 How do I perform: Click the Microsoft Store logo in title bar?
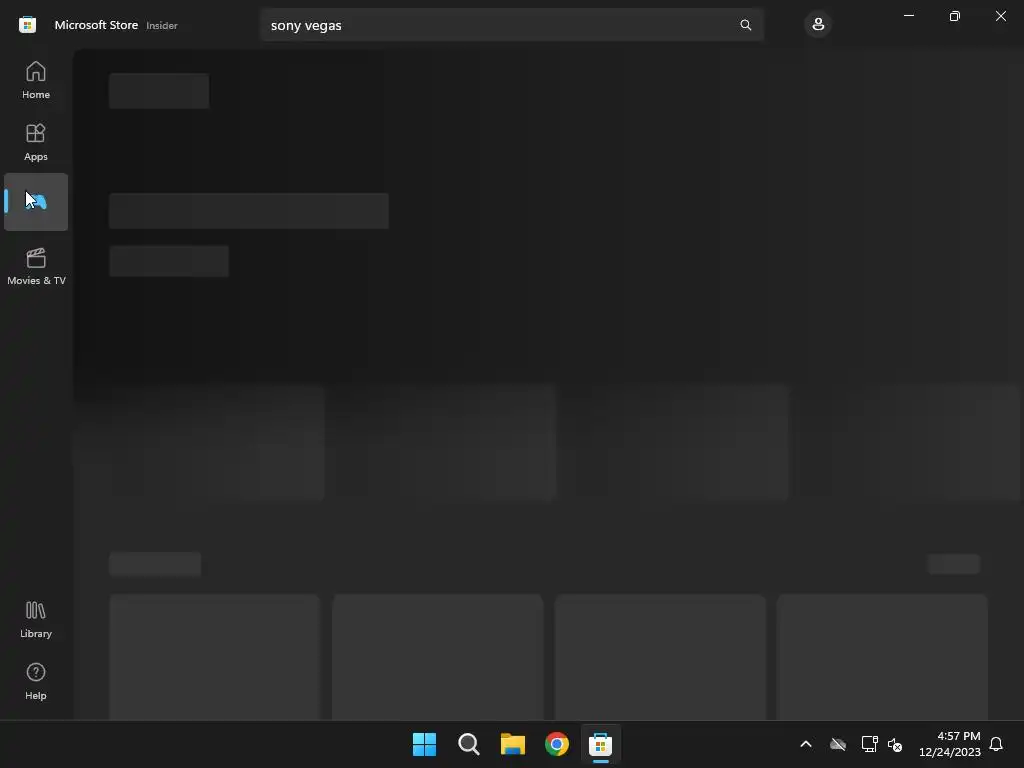tap(27, 25)
